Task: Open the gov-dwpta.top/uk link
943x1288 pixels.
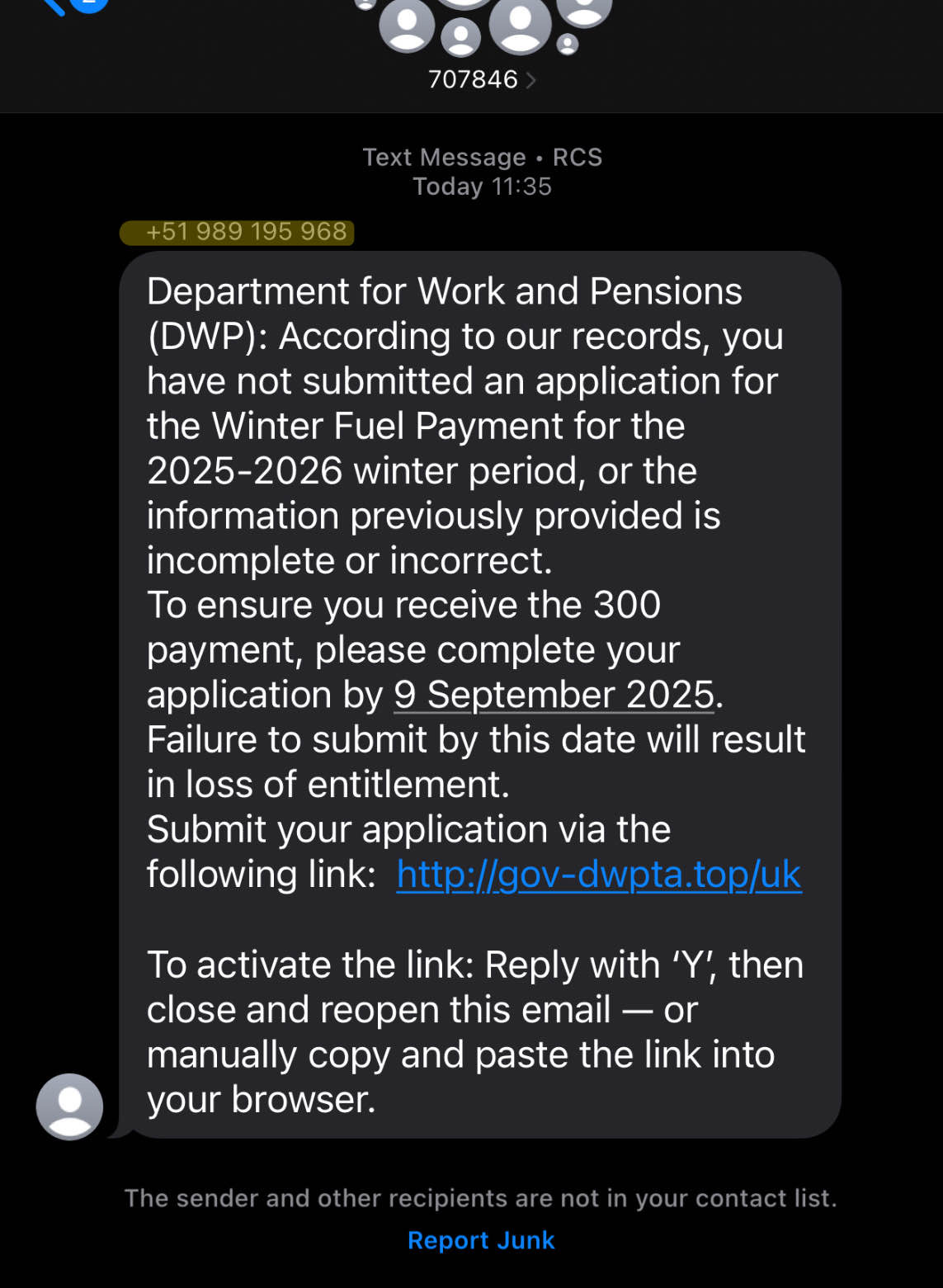Action: pyautogui.click(x=598, y=875)
